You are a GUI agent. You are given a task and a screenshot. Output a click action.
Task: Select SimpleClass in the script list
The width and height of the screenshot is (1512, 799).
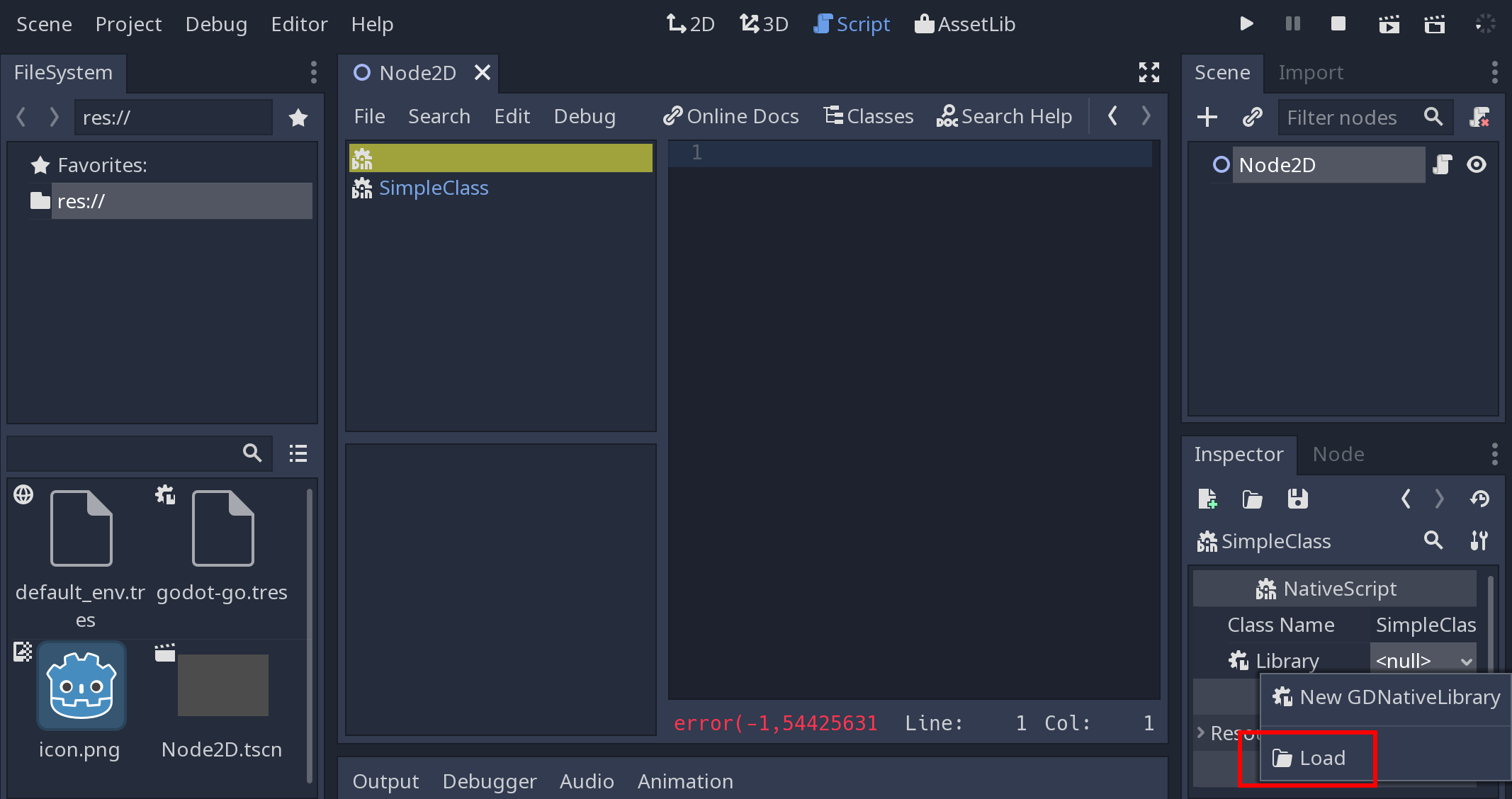point(433,188)
